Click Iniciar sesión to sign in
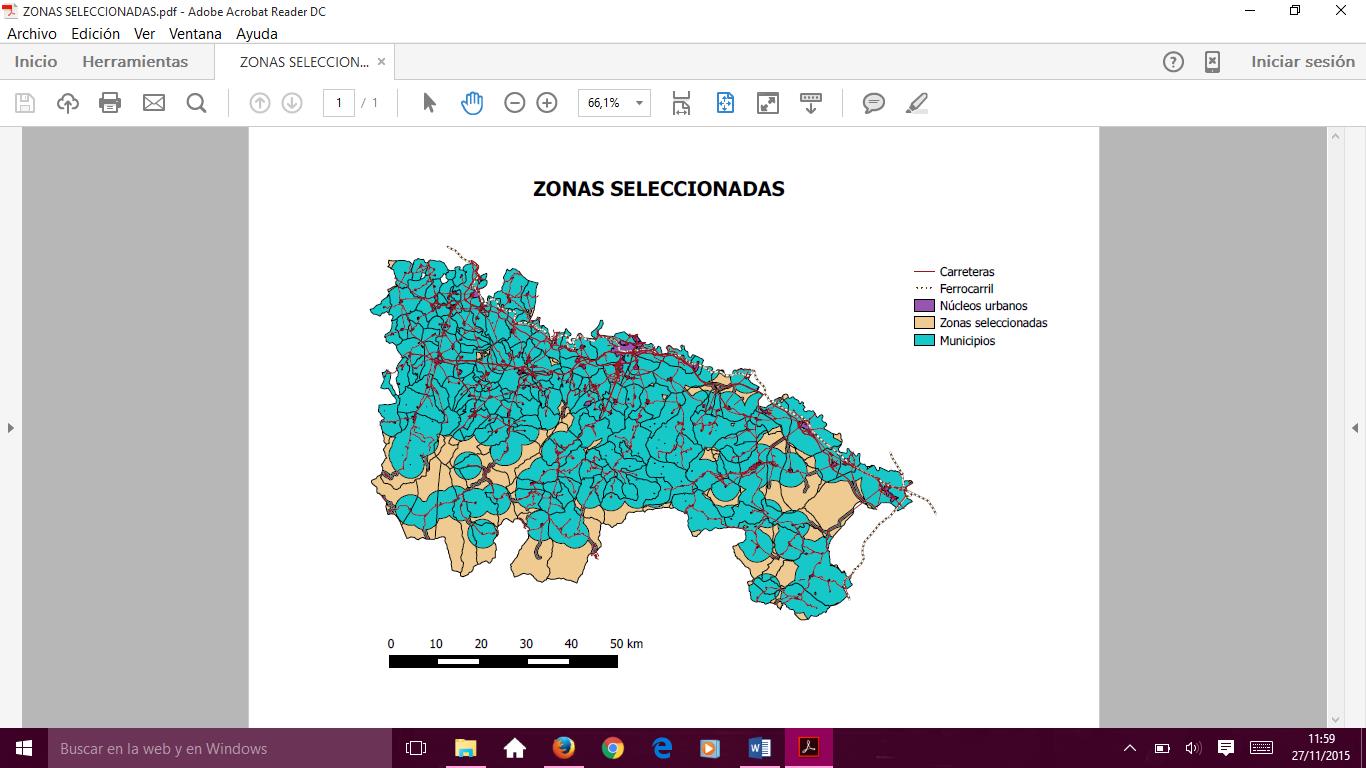 point(1302,62)
